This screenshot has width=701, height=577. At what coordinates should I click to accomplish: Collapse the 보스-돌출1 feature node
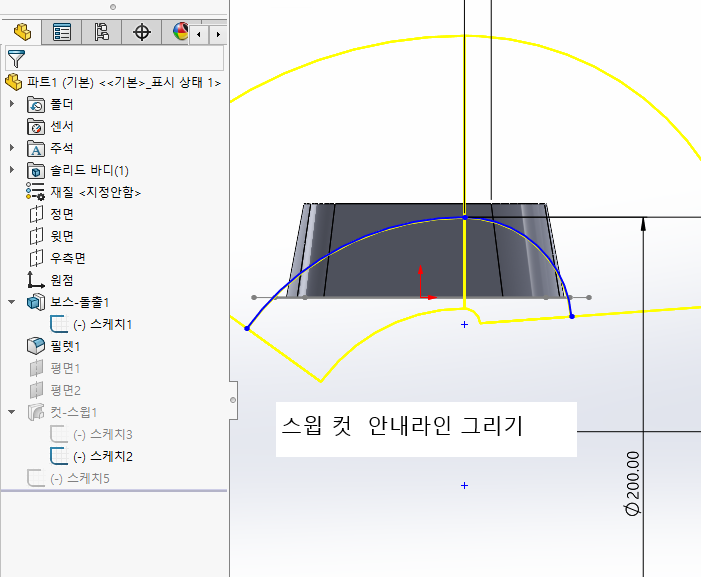point(12,302)
